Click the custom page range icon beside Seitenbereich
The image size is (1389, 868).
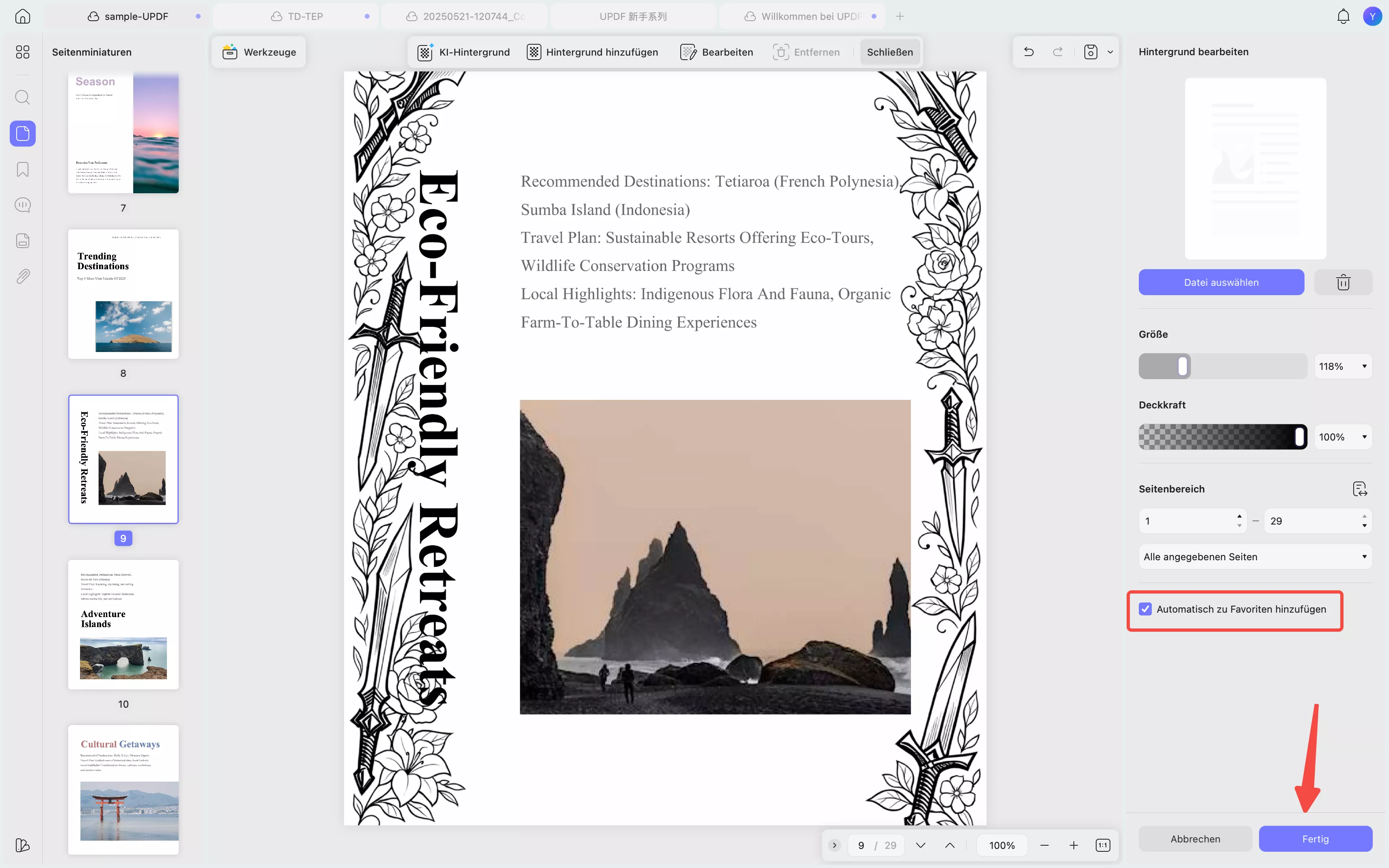(x=1359, y=488)
